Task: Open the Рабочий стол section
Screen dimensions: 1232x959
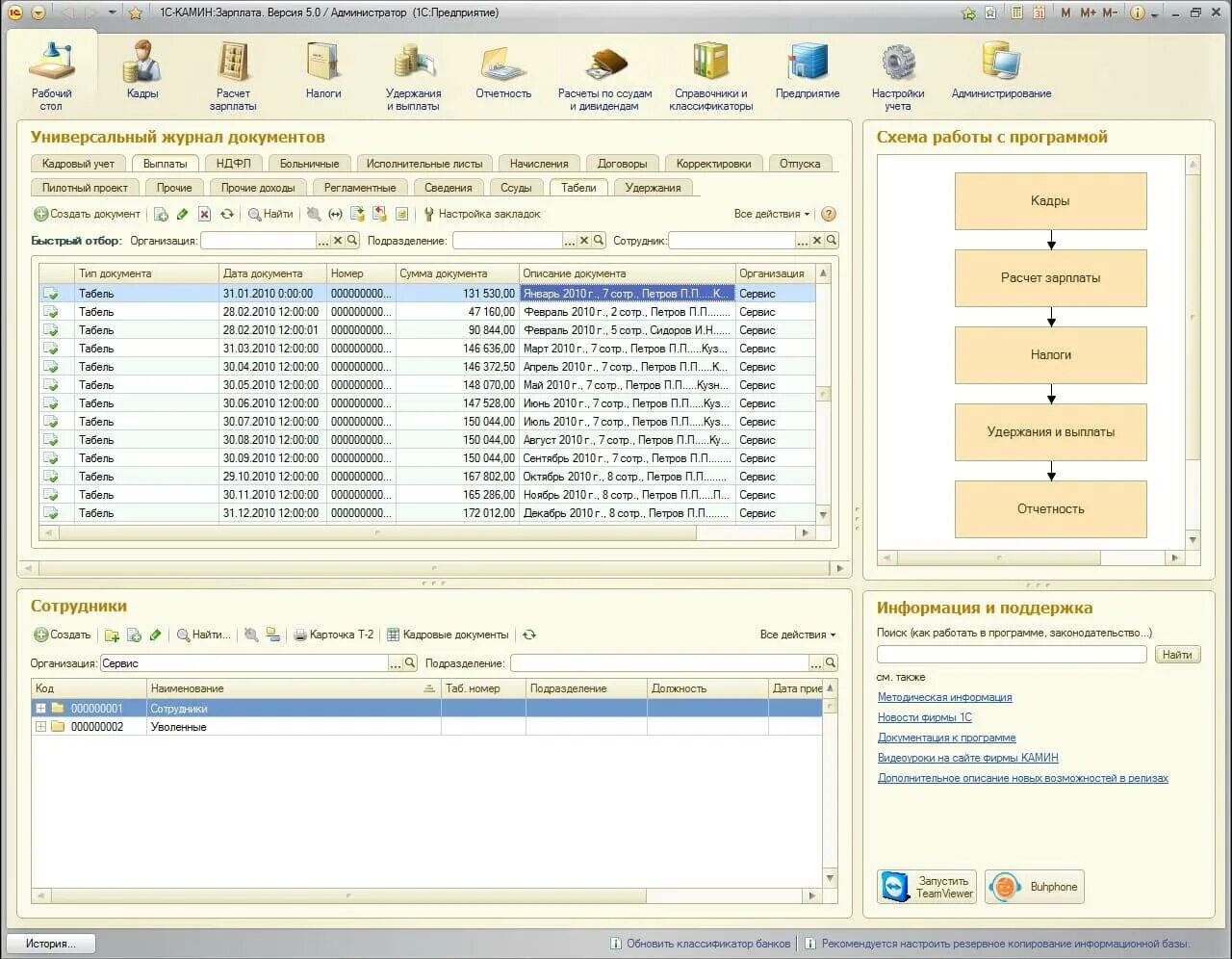Action: pos(51,75)
